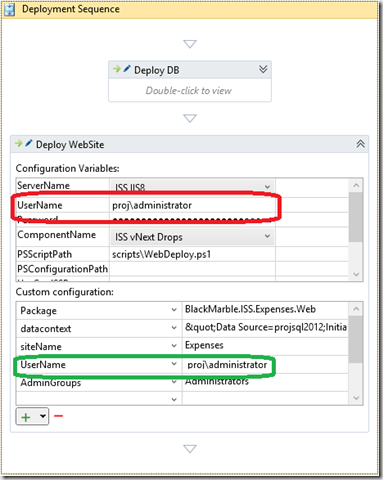This screenshot has width=383, height=480.
Task: Click the pencil icon on Deploy WebSite
Action: pyautogui.click(x=29, y=143)
